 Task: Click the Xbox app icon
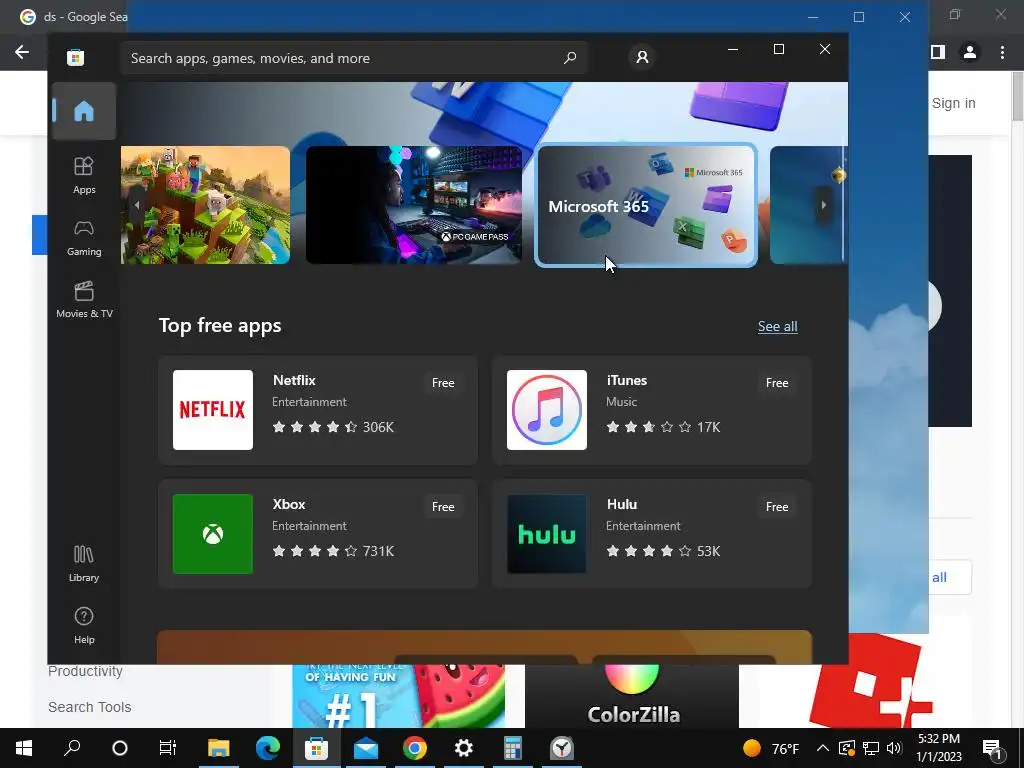[x=213, y=534]
